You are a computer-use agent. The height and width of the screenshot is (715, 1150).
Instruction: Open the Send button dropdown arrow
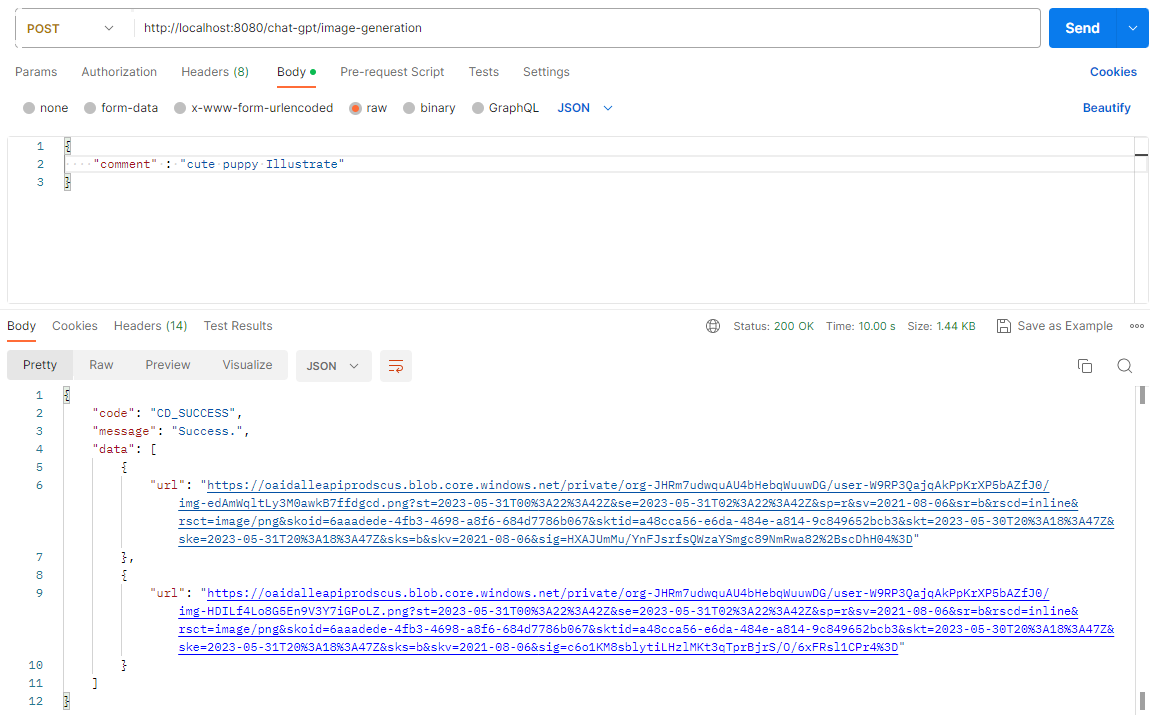click(x=1131, y=28)
